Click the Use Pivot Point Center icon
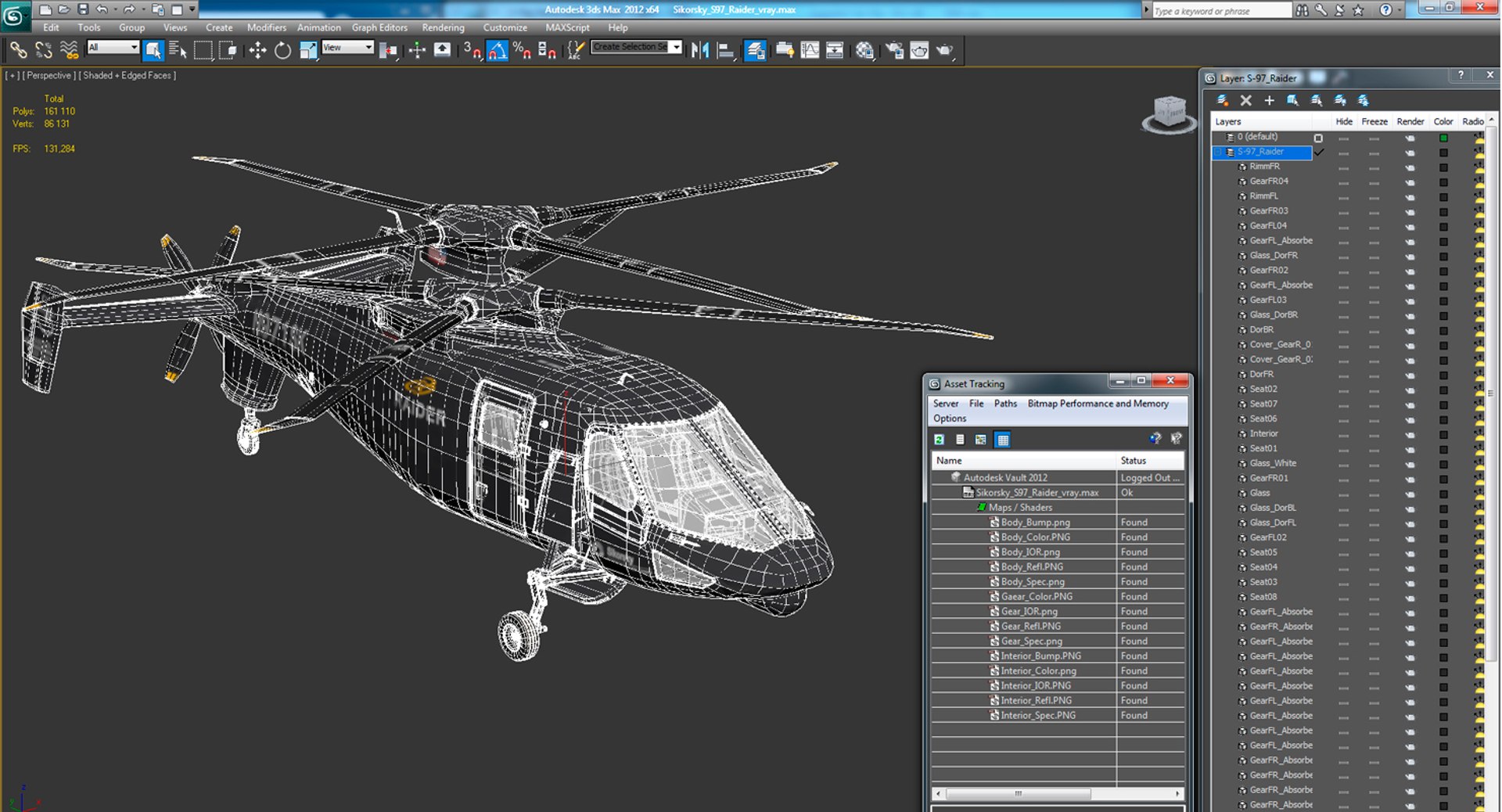Viewport: 1502px width, 812px height. pos(388,50)
